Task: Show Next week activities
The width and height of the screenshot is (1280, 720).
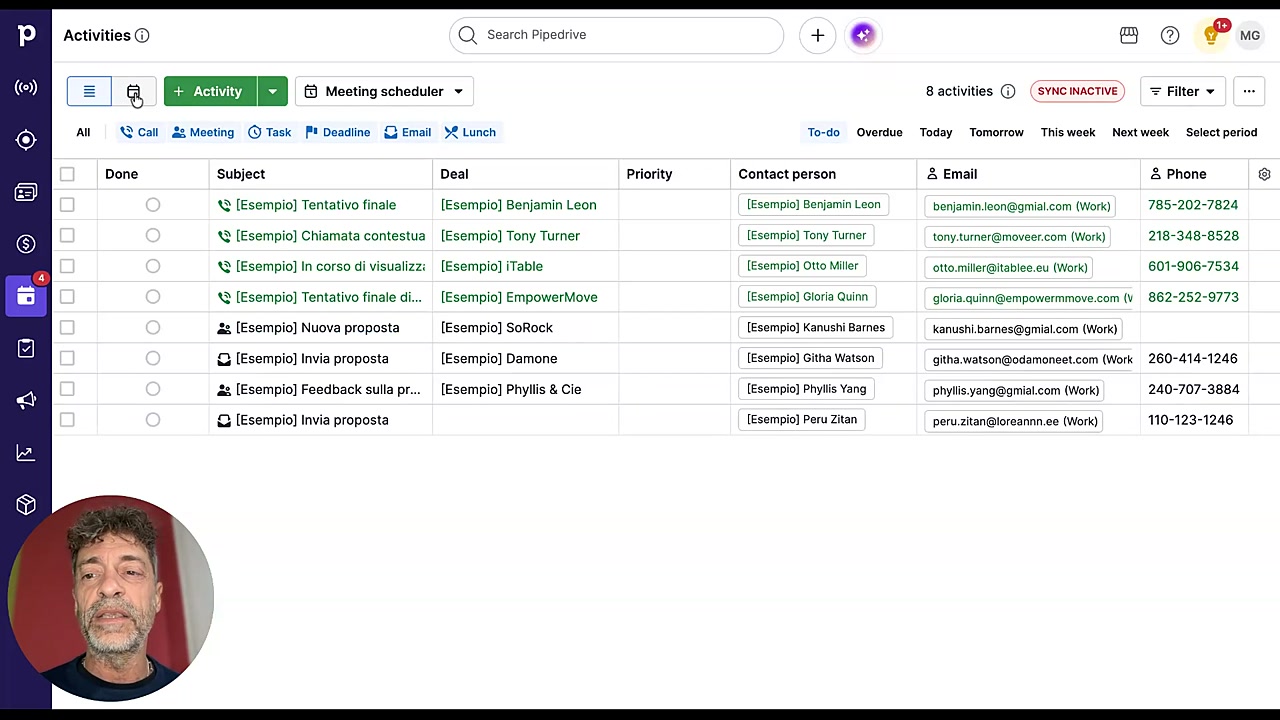Action: pyautogui.click(x=1140, y=132)
